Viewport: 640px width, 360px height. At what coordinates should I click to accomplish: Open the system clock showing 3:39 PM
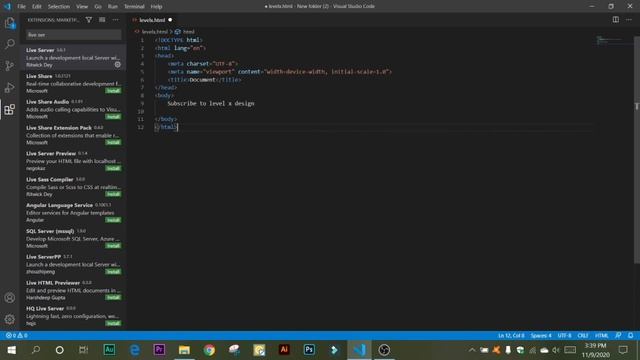(x=596, y=350)
